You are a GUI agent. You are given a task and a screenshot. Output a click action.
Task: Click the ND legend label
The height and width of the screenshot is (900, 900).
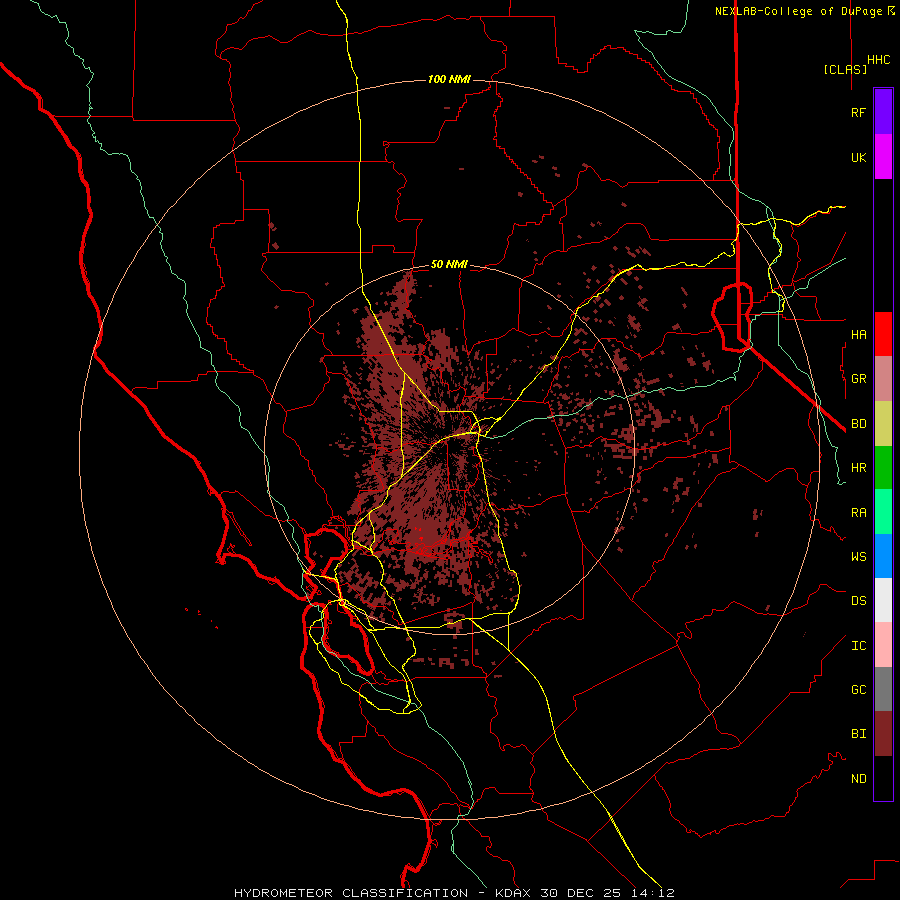tap(858, 778)
